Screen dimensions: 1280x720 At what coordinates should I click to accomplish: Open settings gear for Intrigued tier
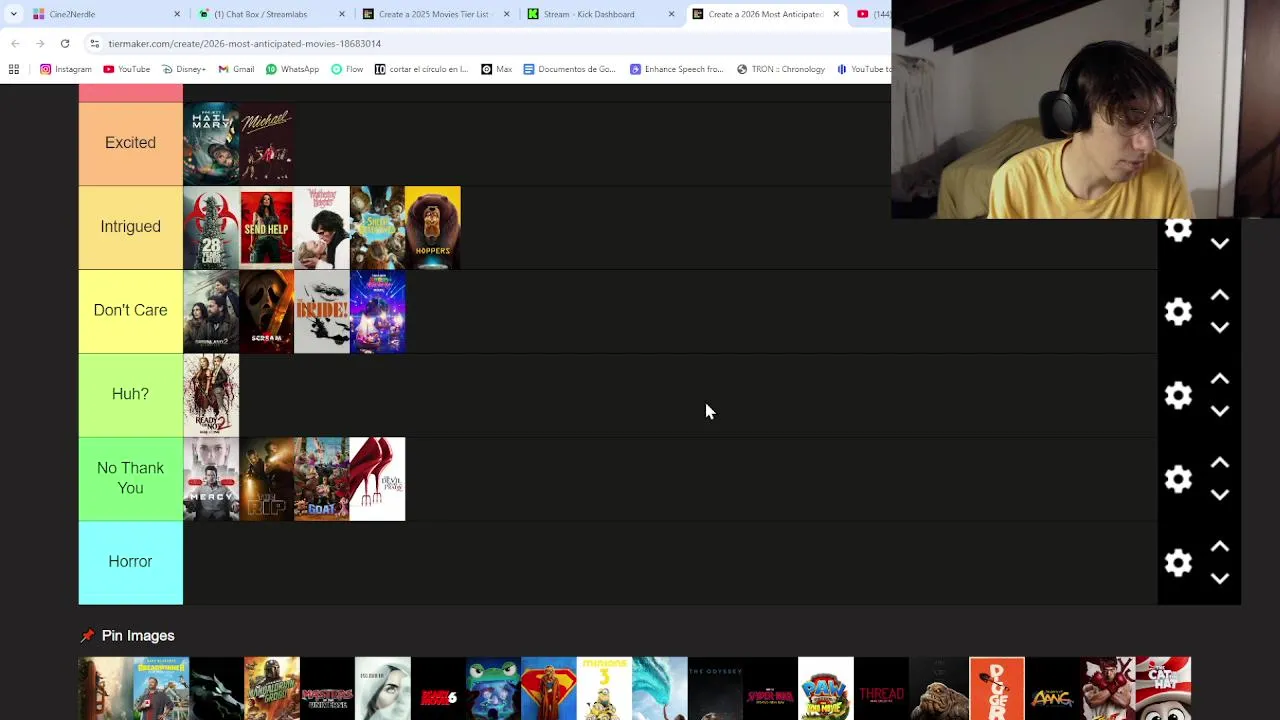(1179, 230)
